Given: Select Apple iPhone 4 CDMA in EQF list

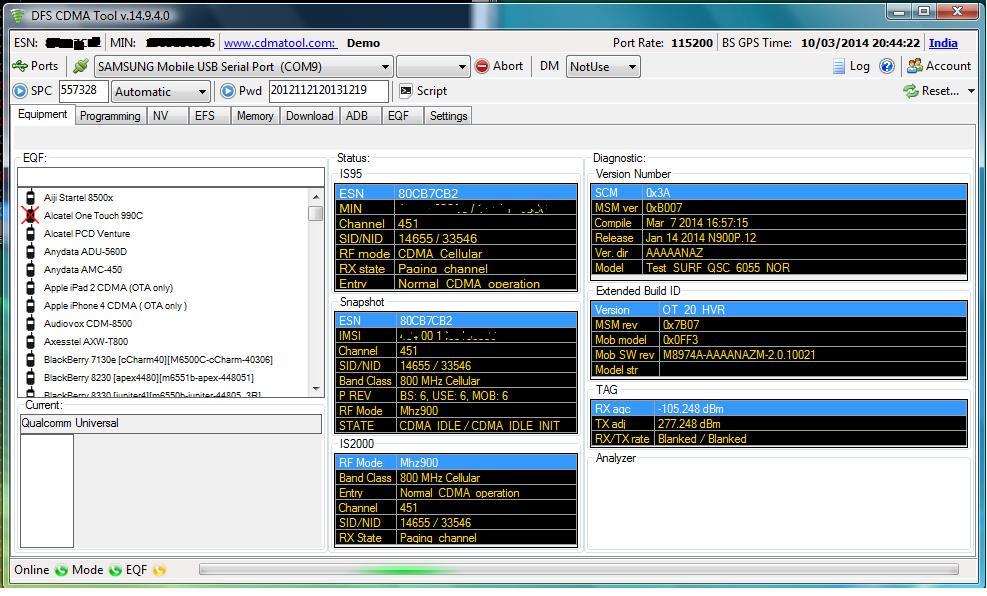Looking at the screenshot, I should 115,306.
